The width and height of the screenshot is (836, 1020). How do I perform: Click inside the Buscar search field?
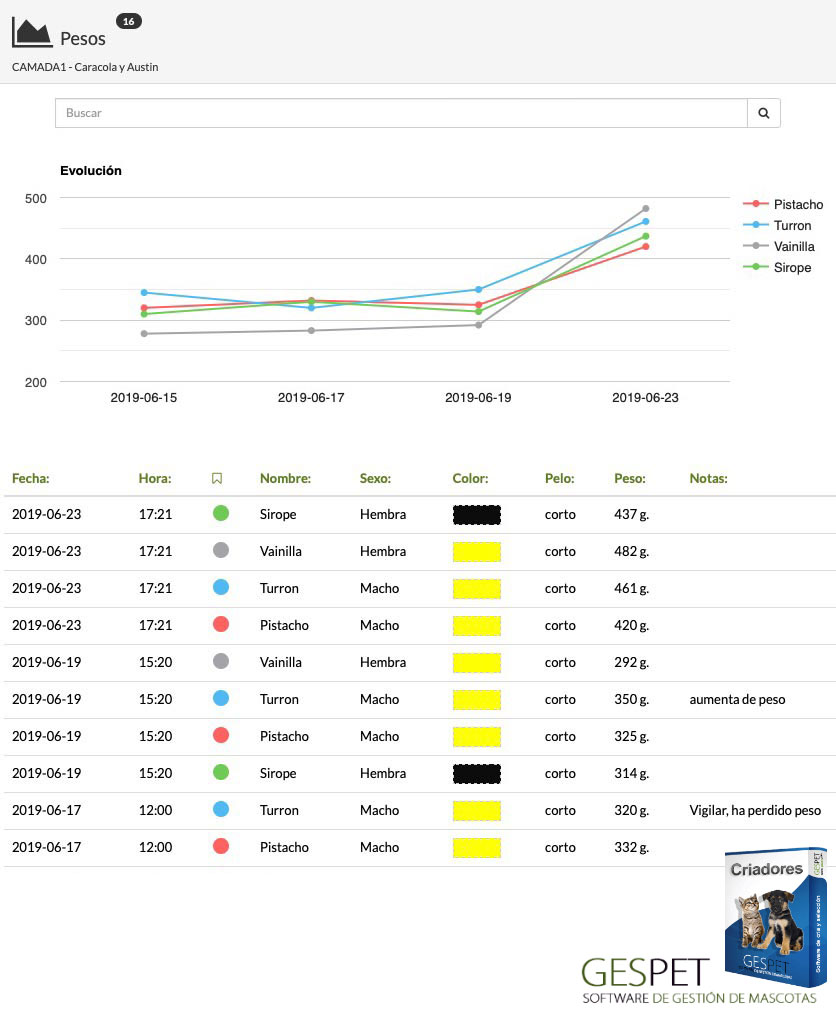click(401, 113)
